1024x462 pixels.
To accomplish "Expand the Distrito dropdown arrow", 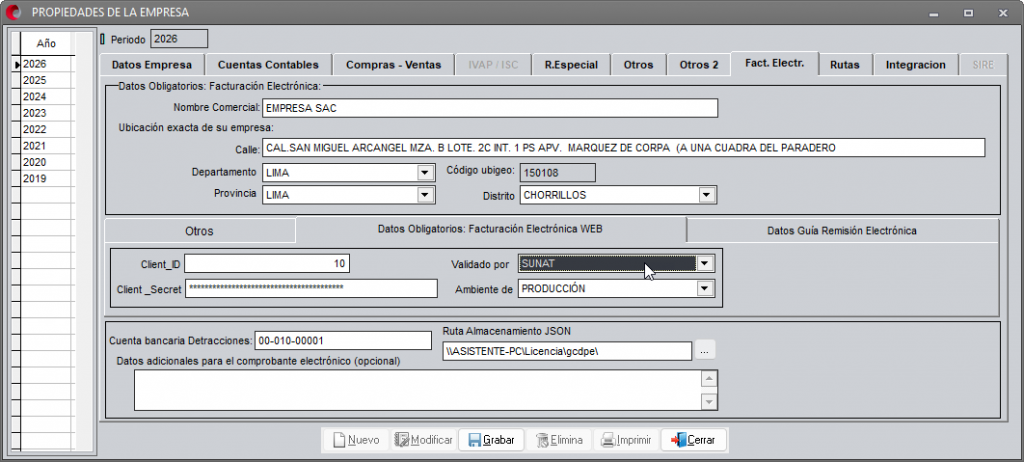I will coord(705,195).
